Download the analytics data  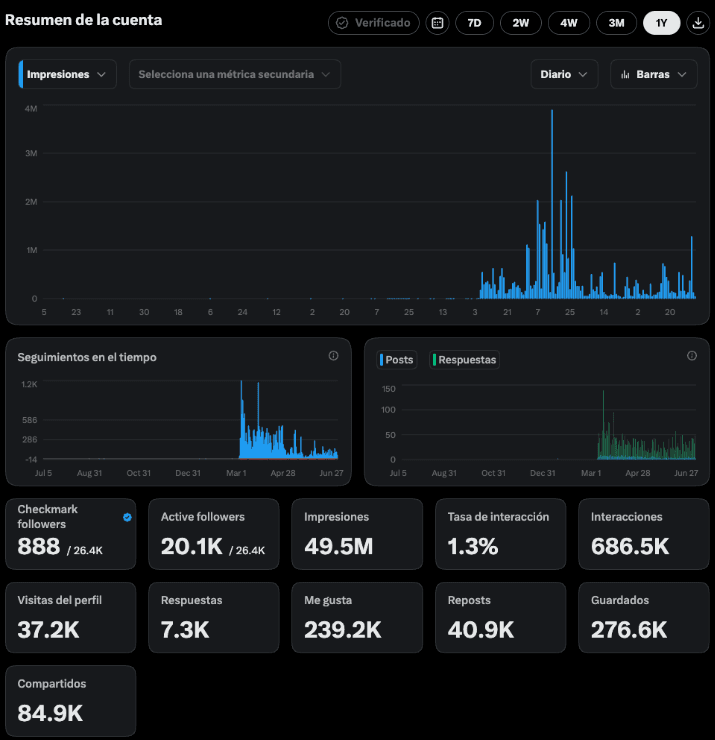pos(698,23)
